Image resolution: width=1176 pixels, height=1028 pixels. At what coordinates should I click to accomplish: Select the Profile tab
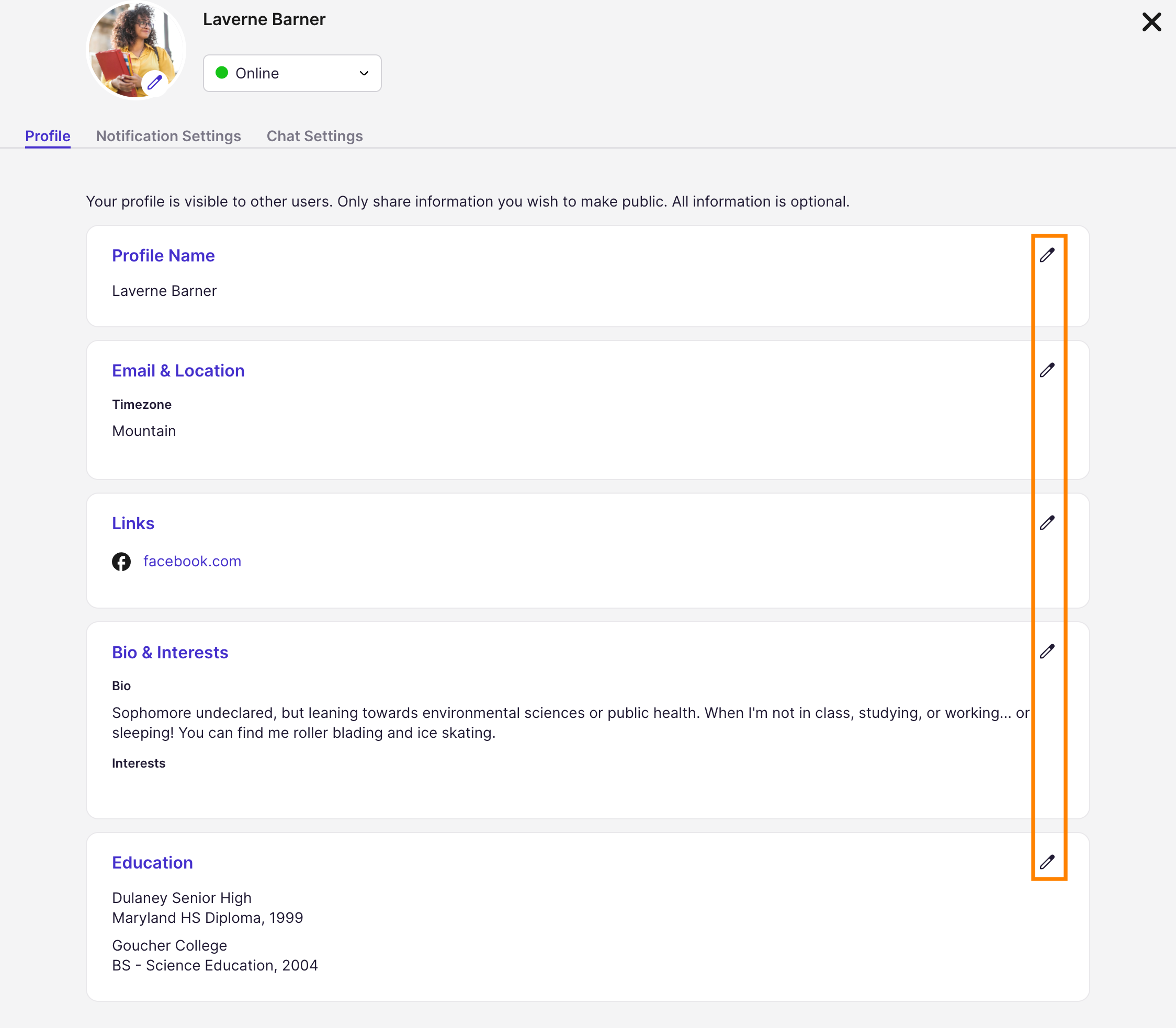[x=48, y=136]
